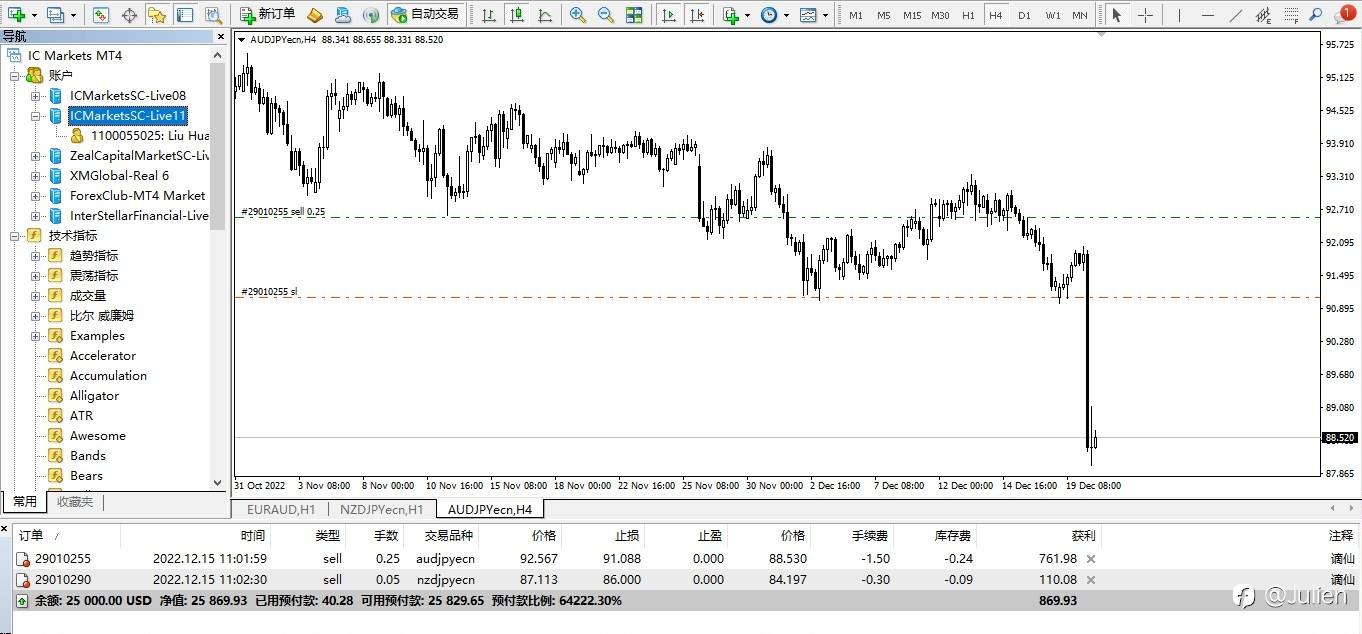The height and width of the screenshot is (634, 1362).
Task: Select the trendline tool
Action: point(1237,15)
